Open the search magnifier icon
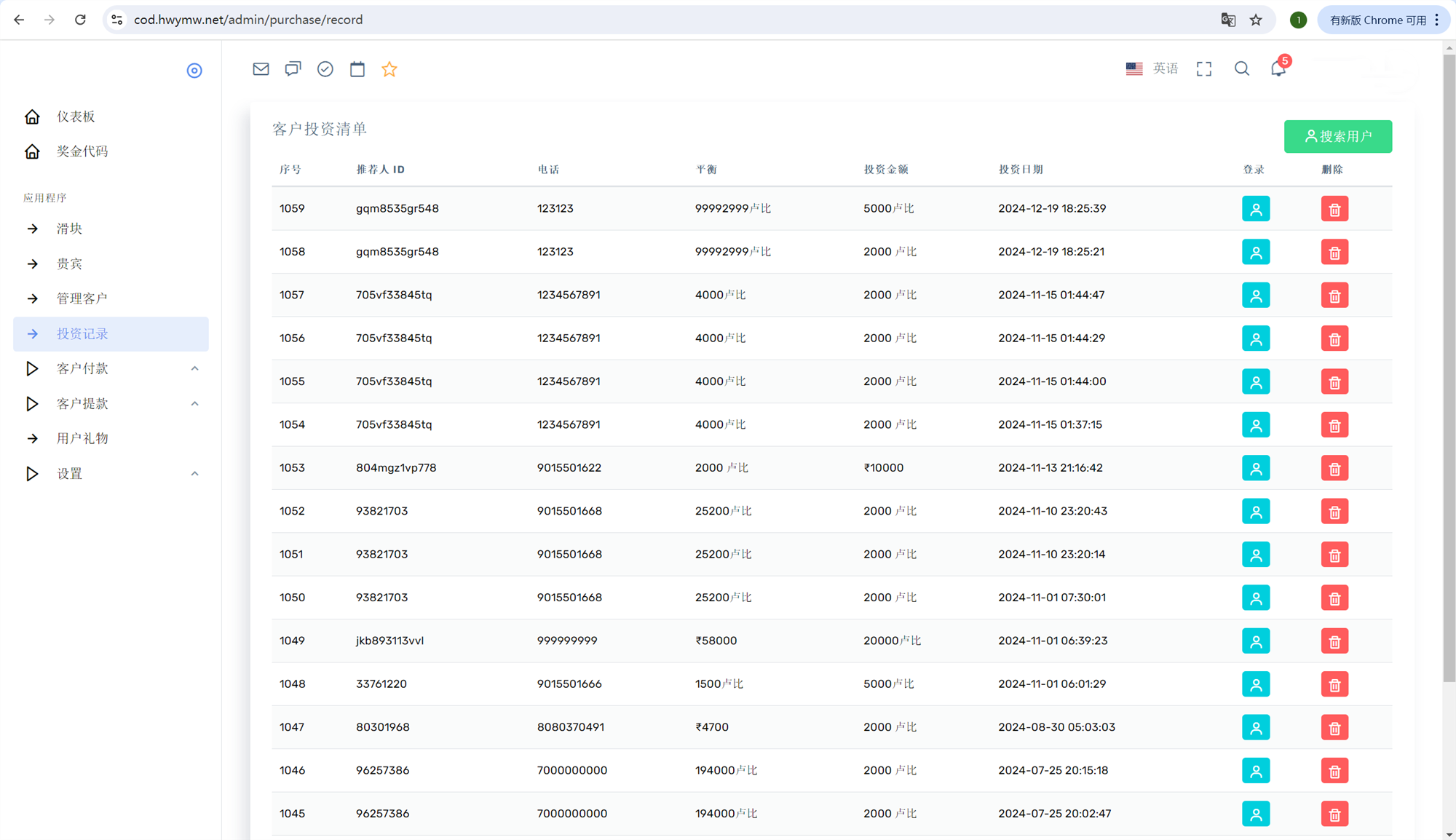This screenshot has width=1456, height=840. click(x=1242, y=68)
